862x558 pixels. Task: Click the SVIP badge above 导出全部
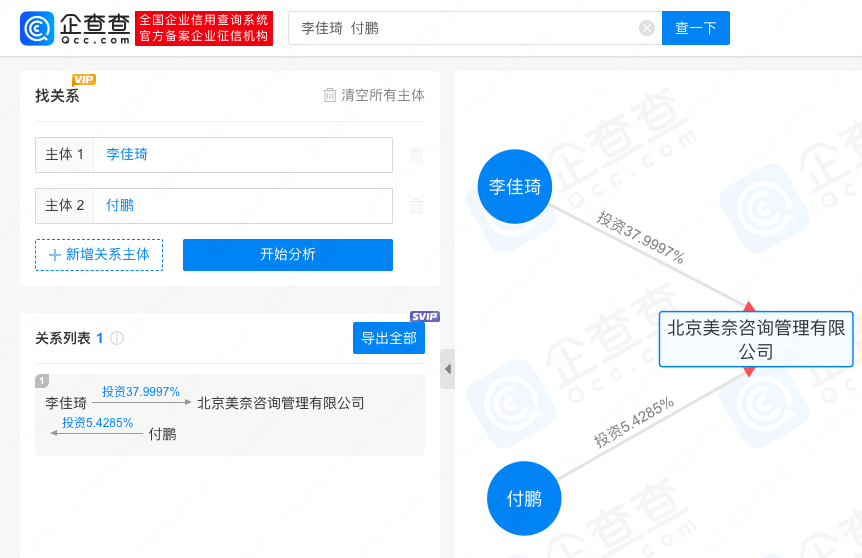coord(424,317)
